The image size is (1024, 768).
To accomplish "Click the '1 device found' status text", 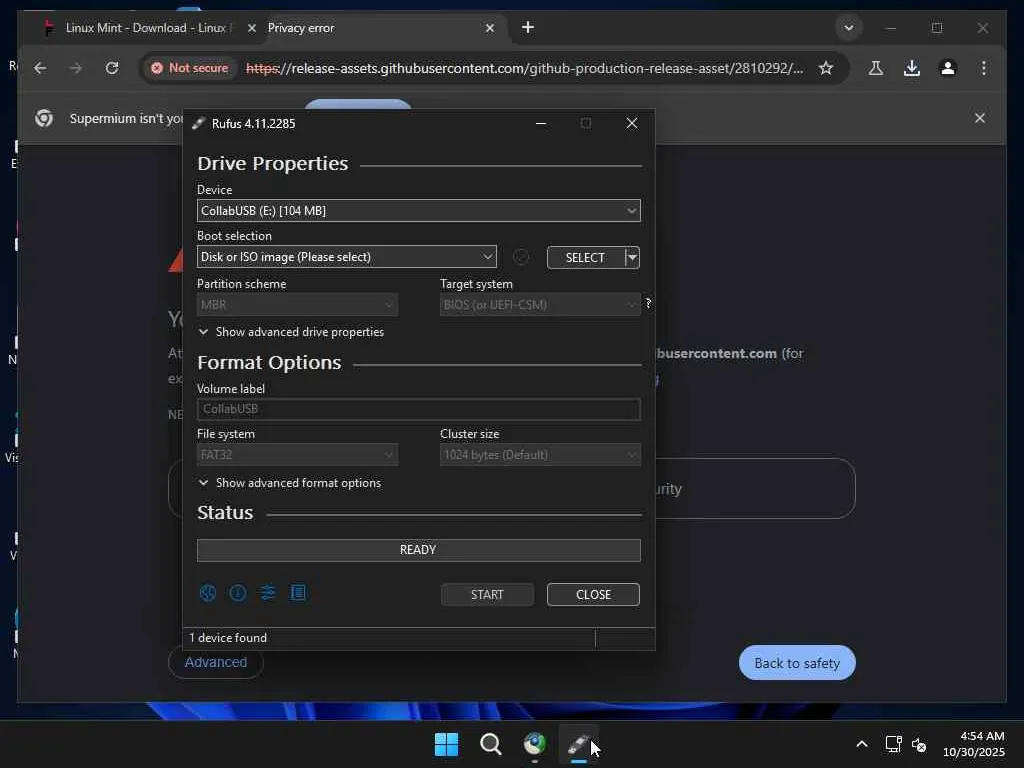I will 228,637.
